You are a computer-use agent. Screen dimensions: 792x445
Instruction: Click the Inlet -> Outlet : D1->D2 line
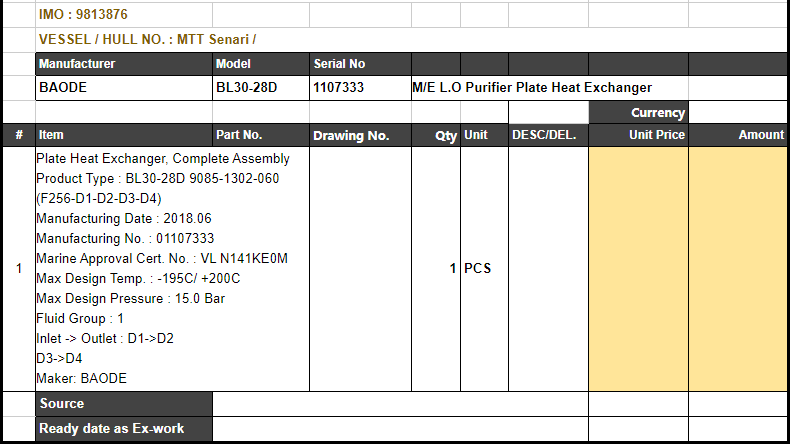(x=105, y=338)
